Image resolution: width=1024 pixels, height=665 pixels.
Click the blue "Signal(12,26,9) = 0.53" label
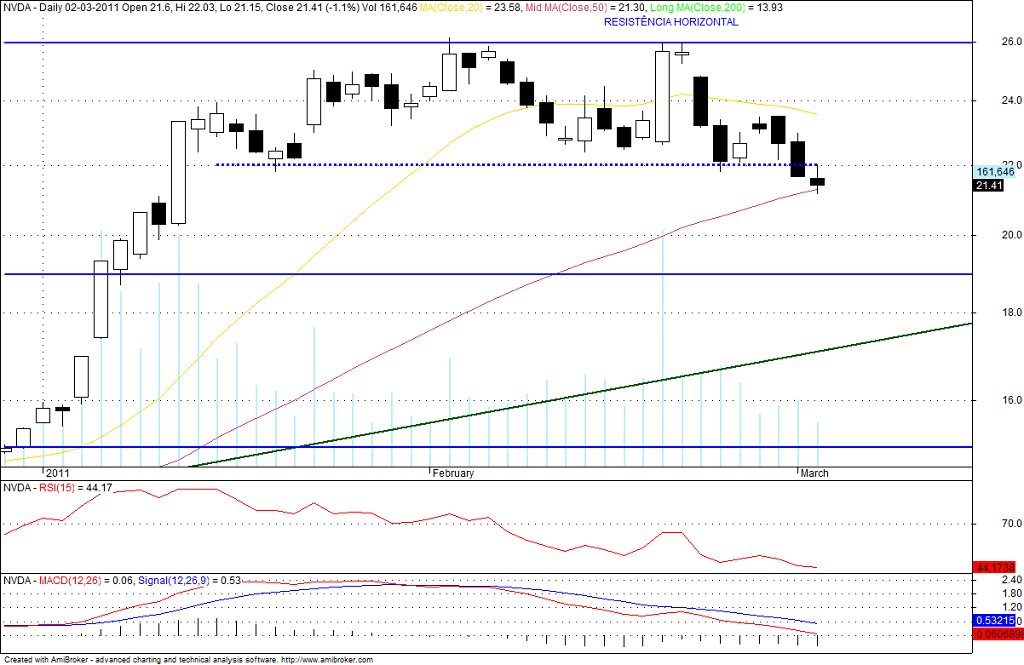(x=189, y=580)
